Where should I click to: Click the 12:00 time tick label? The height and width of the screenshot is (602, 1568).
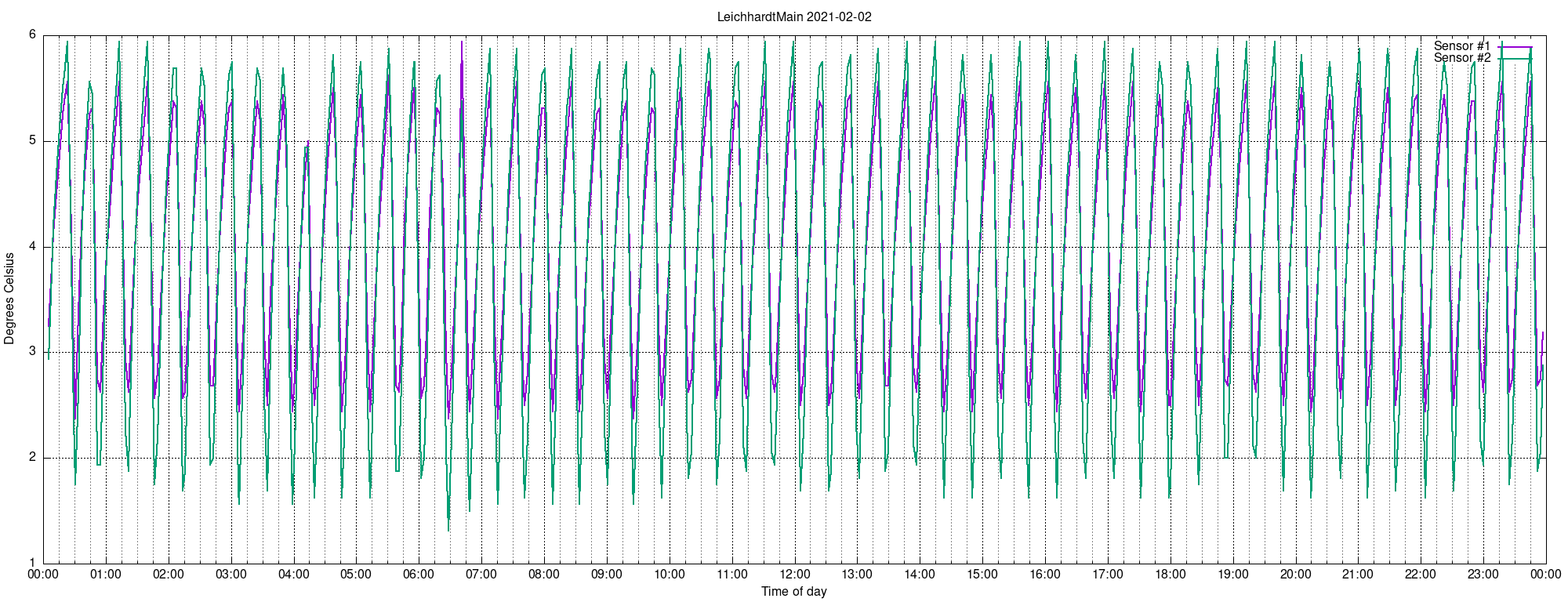pyautogui.click(x=794, y=574)
